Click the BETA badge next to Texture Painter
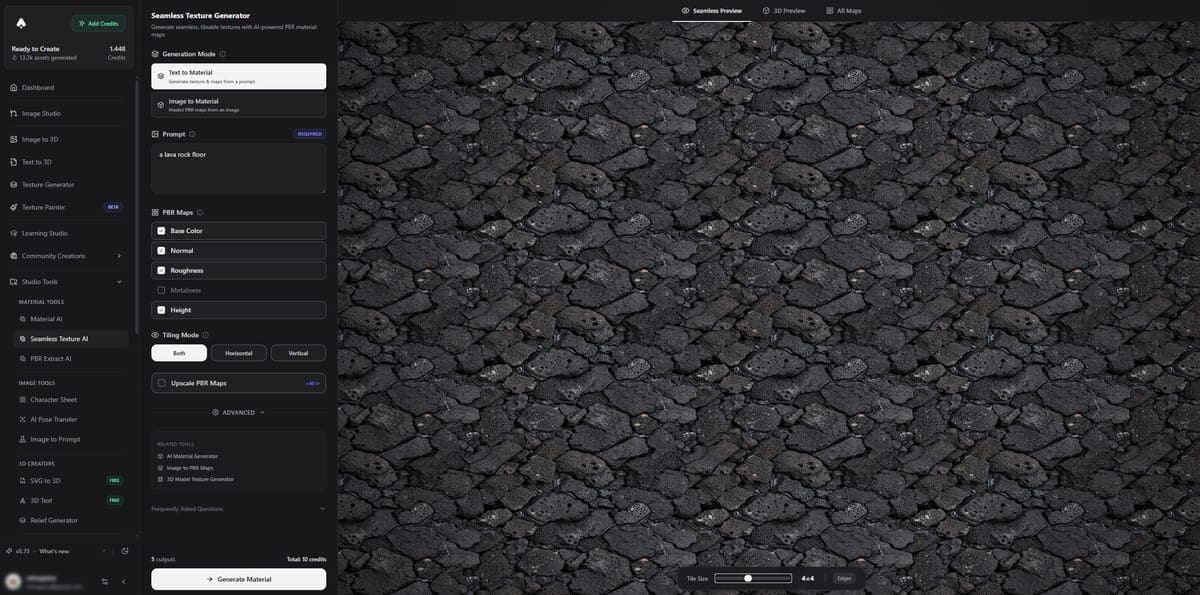 pos(113,207)
